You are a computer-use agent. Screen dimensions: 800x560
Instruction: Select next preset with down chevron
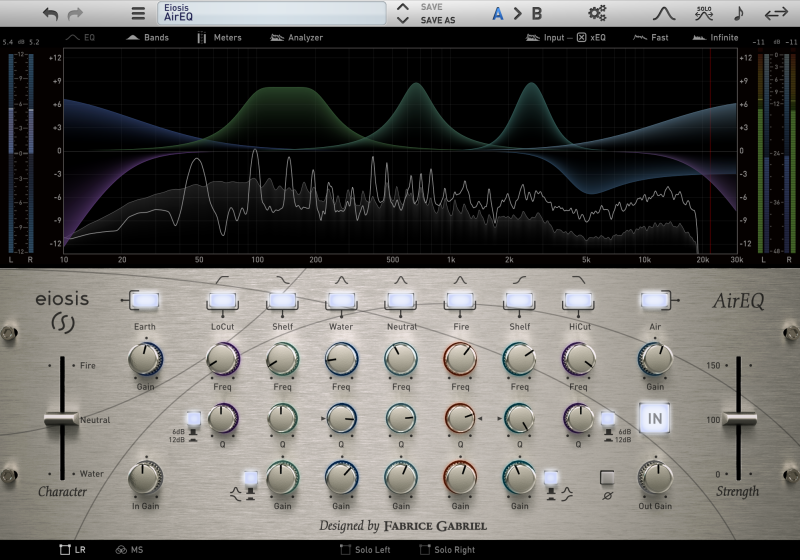(402, 19)
